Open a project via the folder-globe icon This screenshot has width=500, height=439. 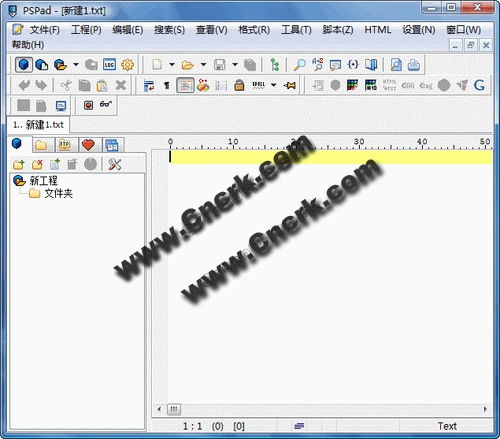pyautogui.click(x=60, y=65)
